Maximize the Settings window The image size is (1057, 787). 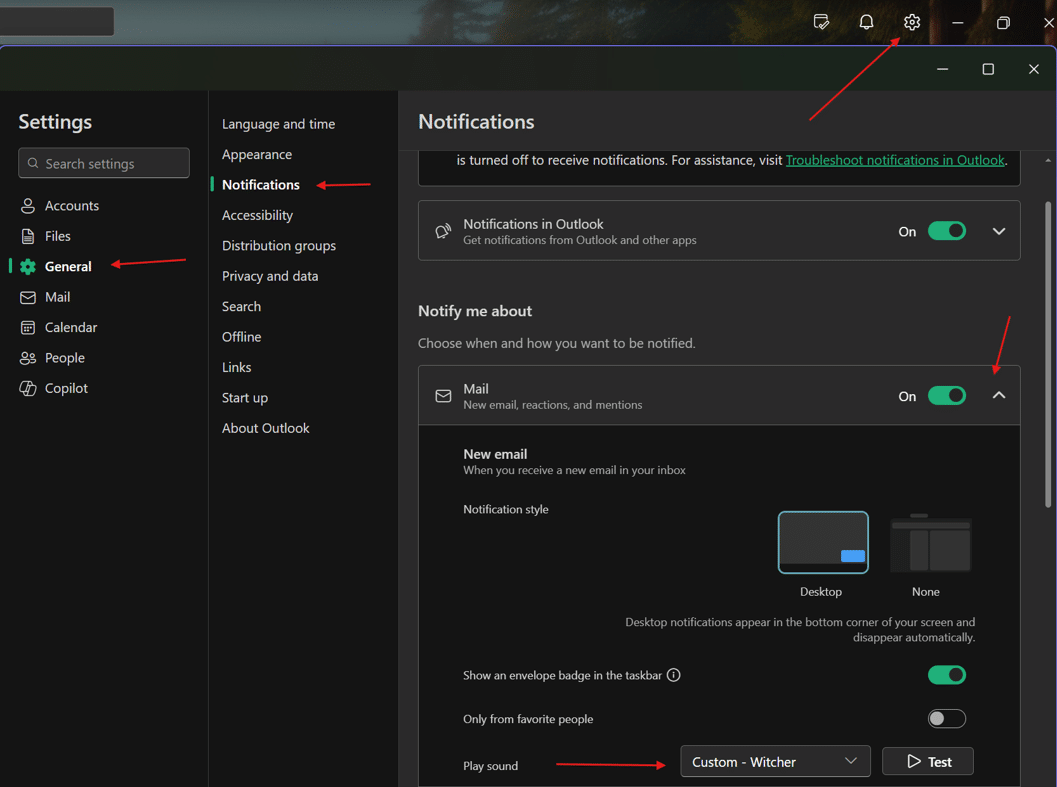click(x=988, y=69)
